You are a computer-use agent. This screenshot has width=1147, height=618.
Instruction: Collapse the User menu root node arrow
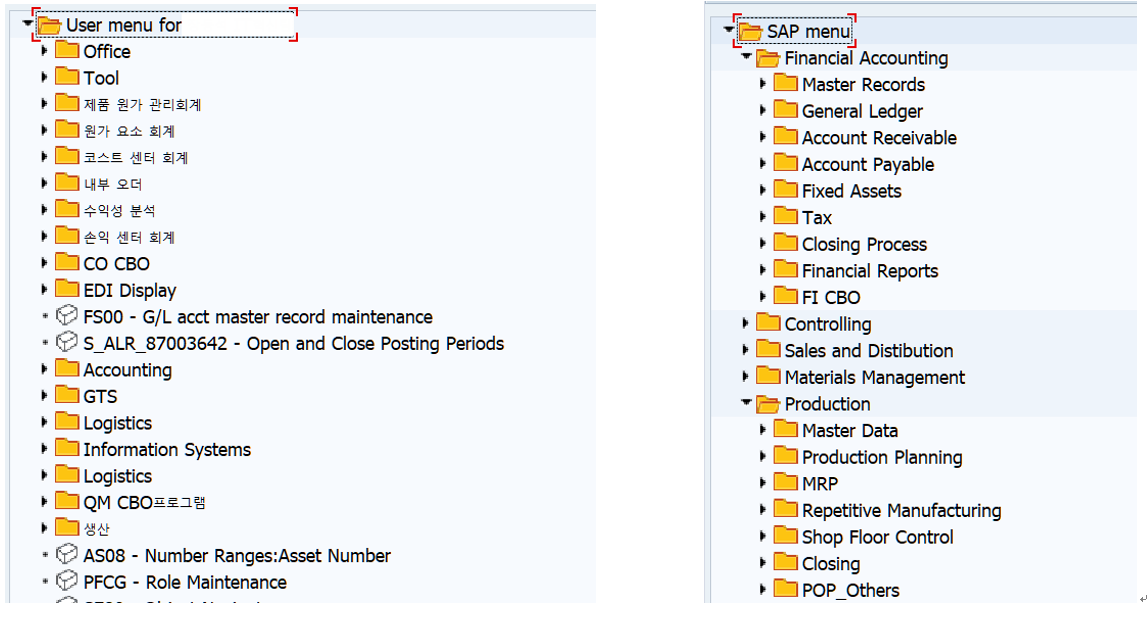coord(28,23)
